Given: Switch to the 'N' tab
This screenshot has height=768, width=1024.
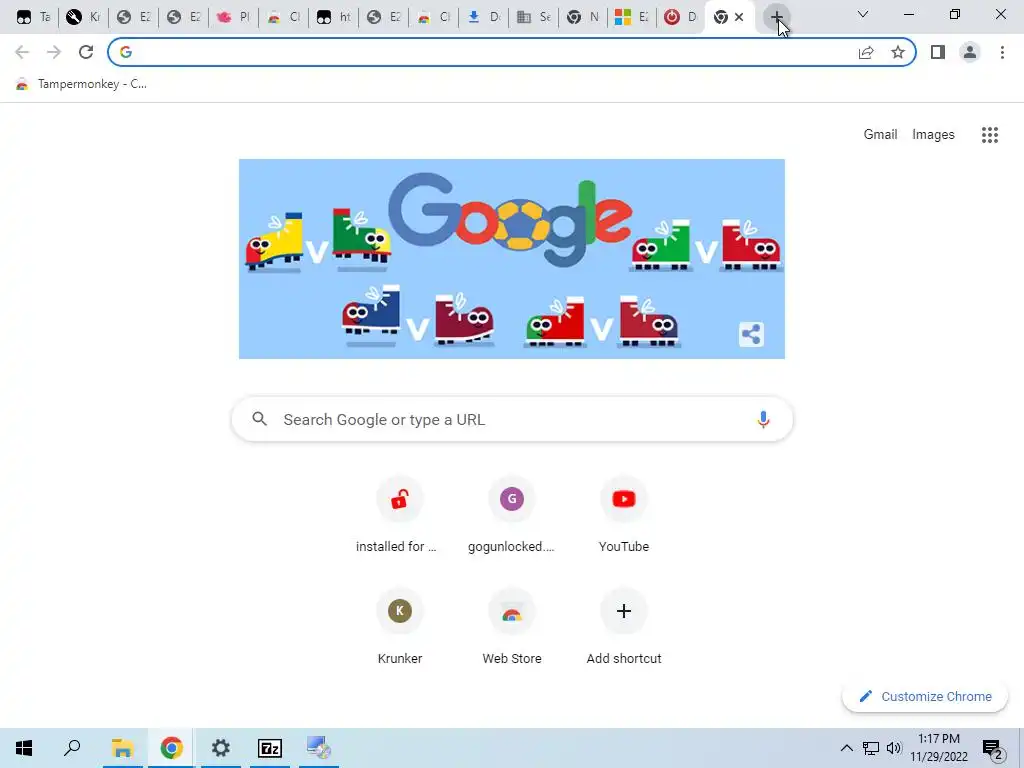Looking at the screenshot, I should tap(583, 17).
